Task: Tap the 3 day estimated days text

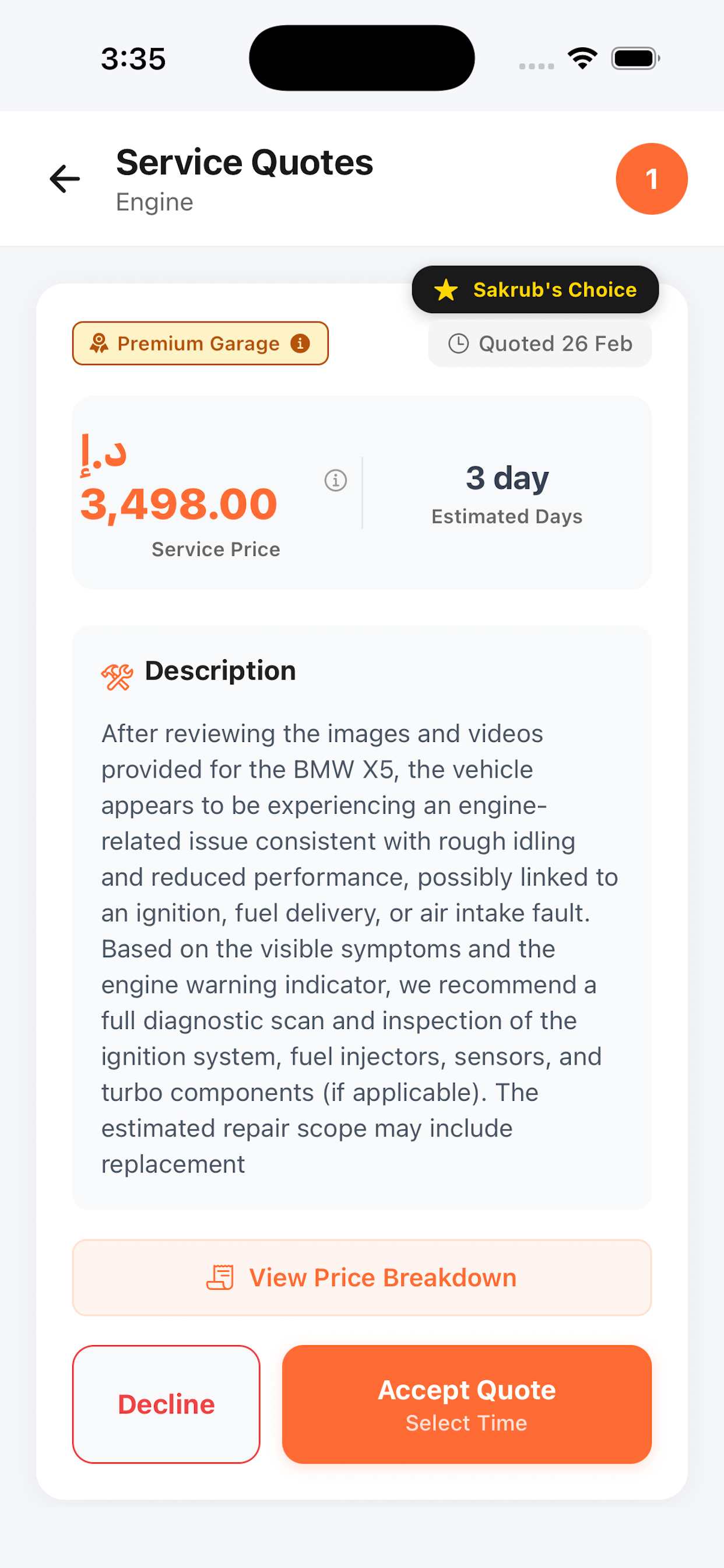Action: coord(507,478)
